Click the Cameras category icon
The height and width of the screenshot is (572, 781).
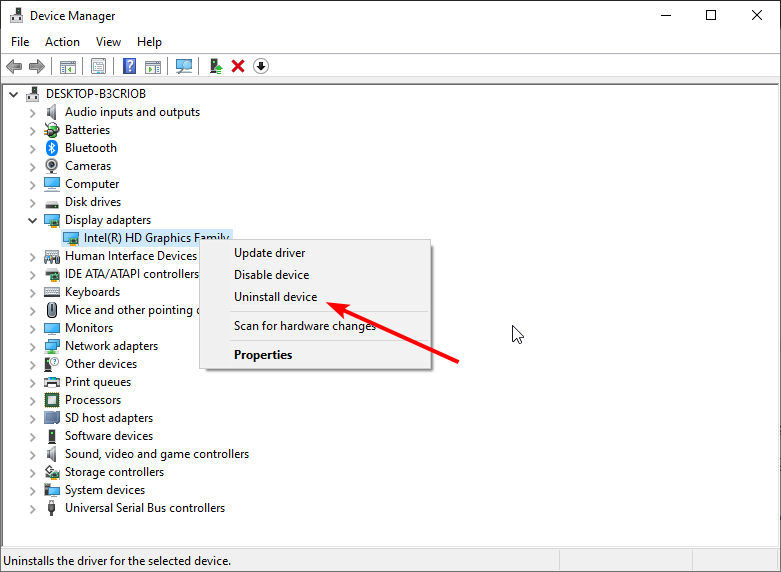[x=52, y=166]
